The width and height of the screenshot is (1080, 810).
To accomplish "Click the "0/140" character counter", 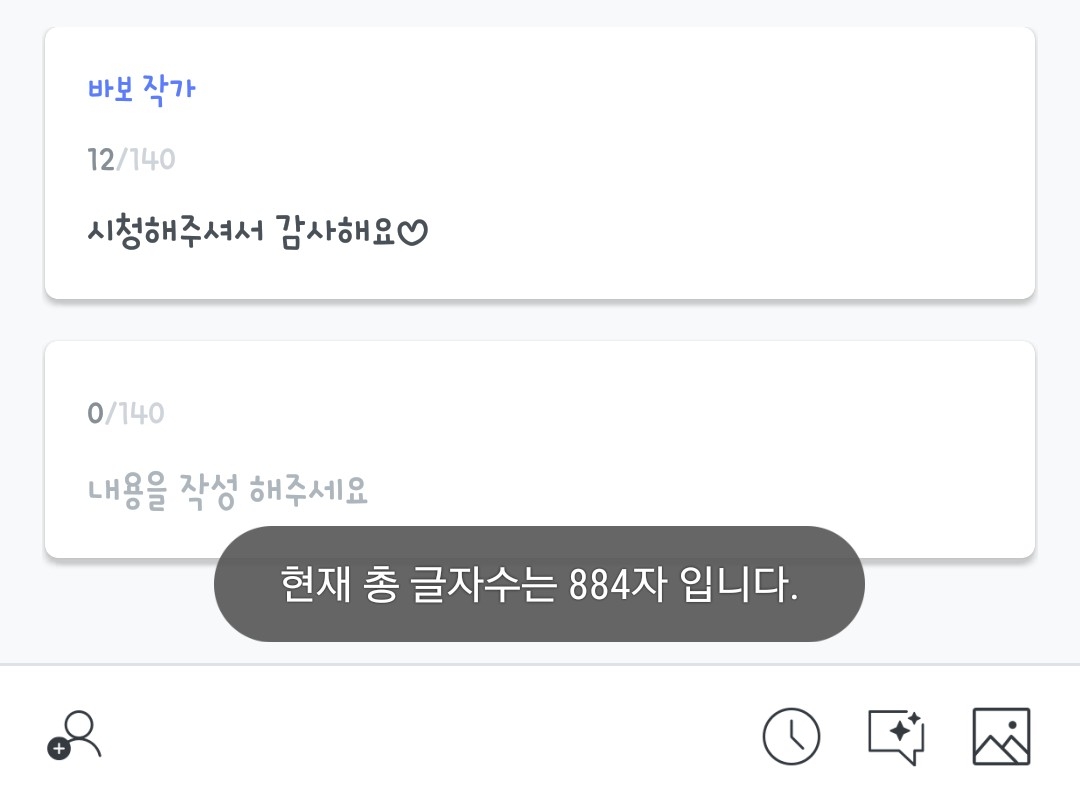I will coord(125,414).
